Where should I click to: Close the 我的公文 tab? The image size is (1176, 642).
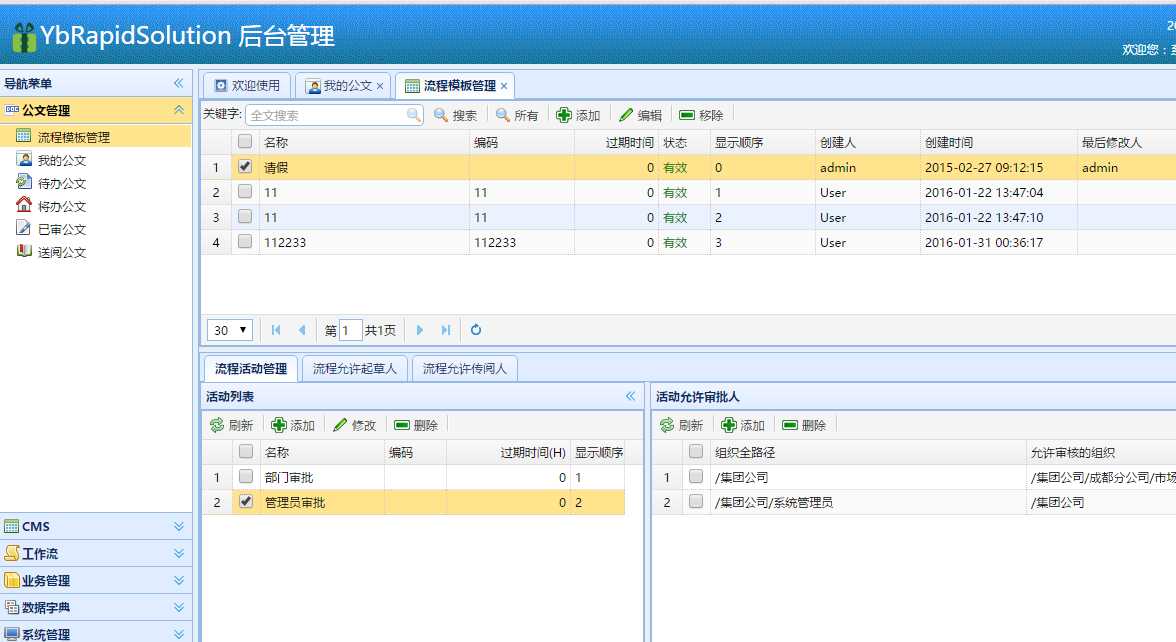380,86
